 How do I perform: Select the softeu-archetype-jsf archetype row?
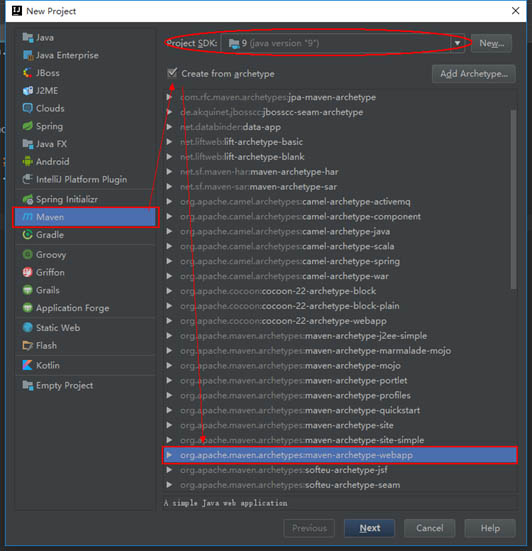[x=340, y=470]
